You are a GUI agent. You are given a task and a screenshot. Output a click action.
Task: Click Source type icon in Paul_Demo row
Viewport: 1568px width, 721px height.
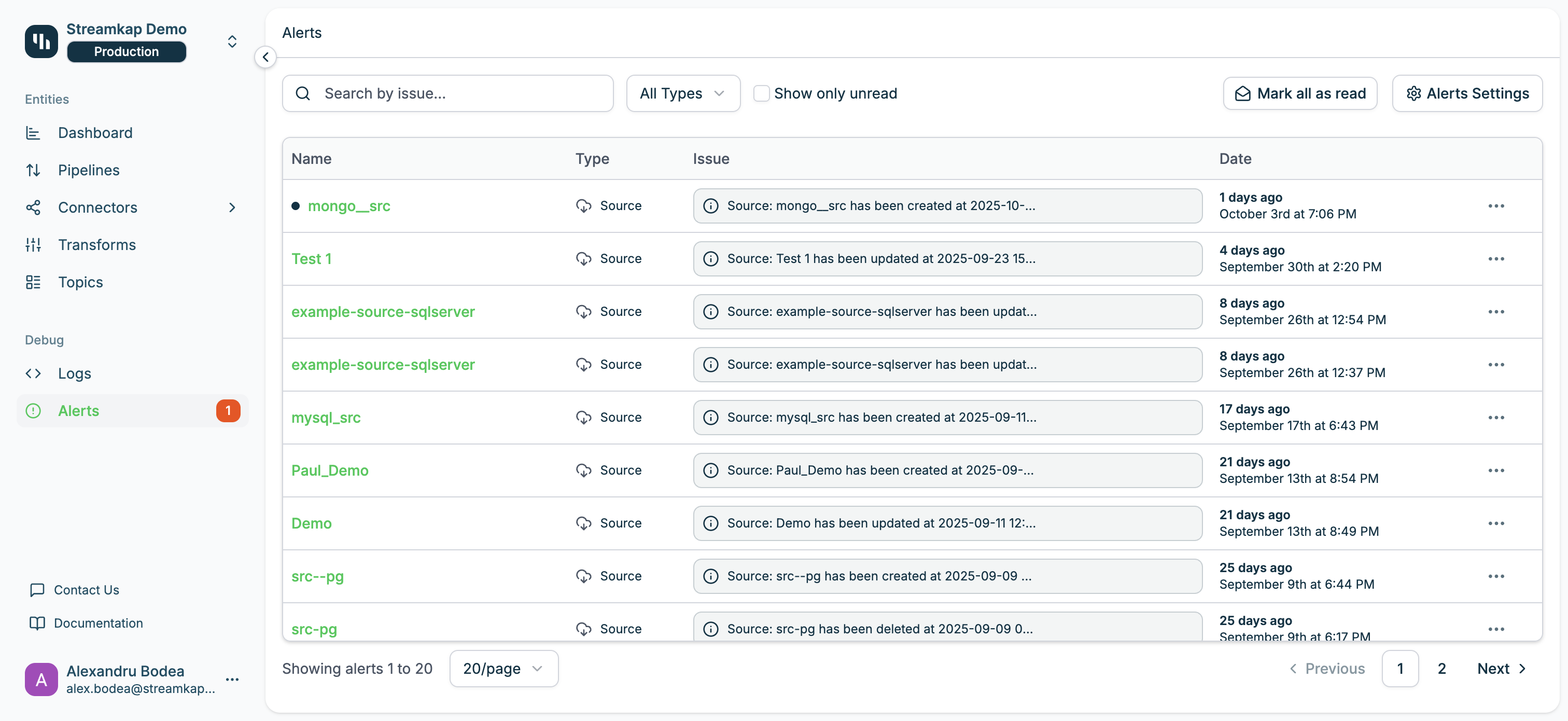[x=583, y=470]
